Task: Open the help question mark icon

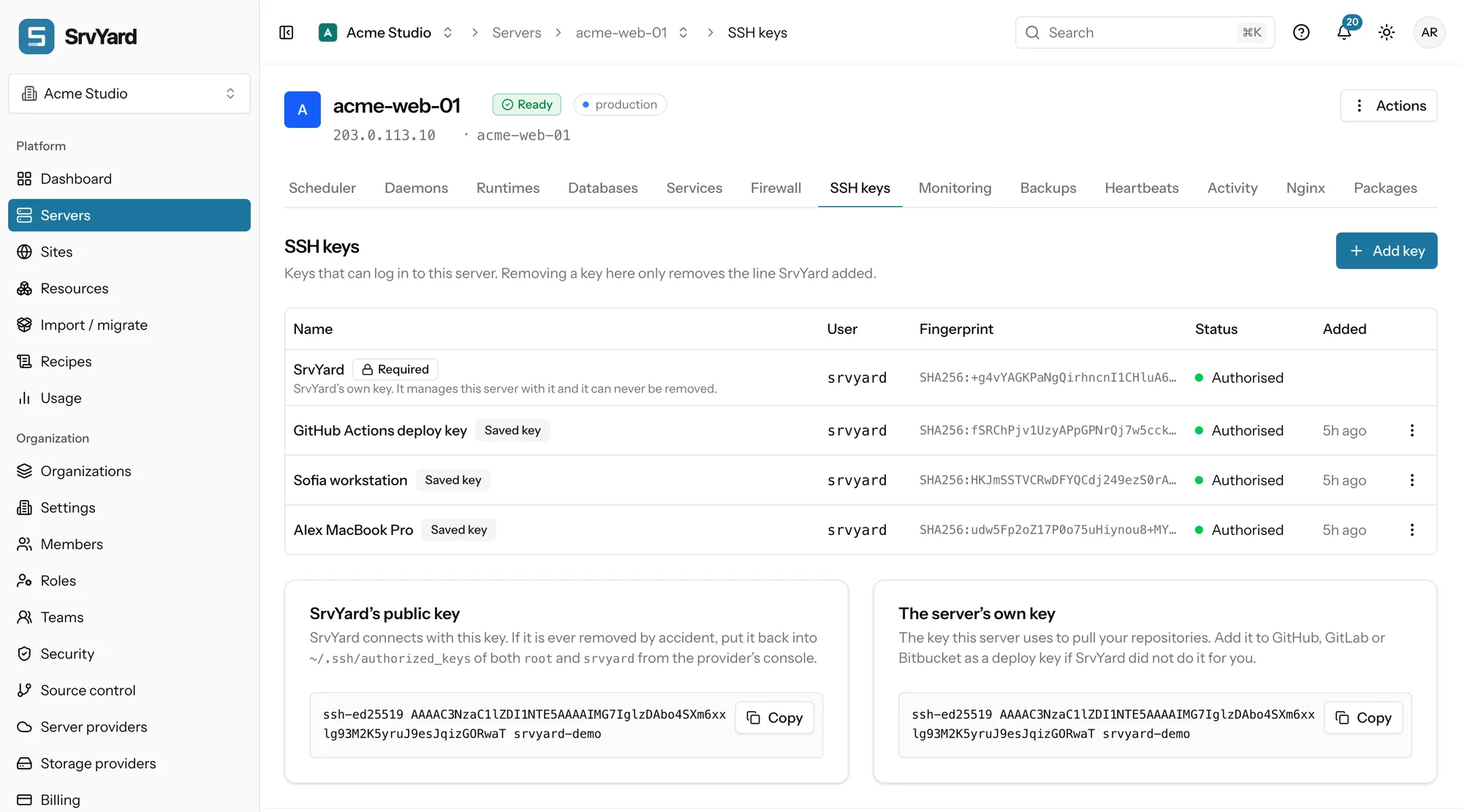Action: click(x=1301, y=33)
